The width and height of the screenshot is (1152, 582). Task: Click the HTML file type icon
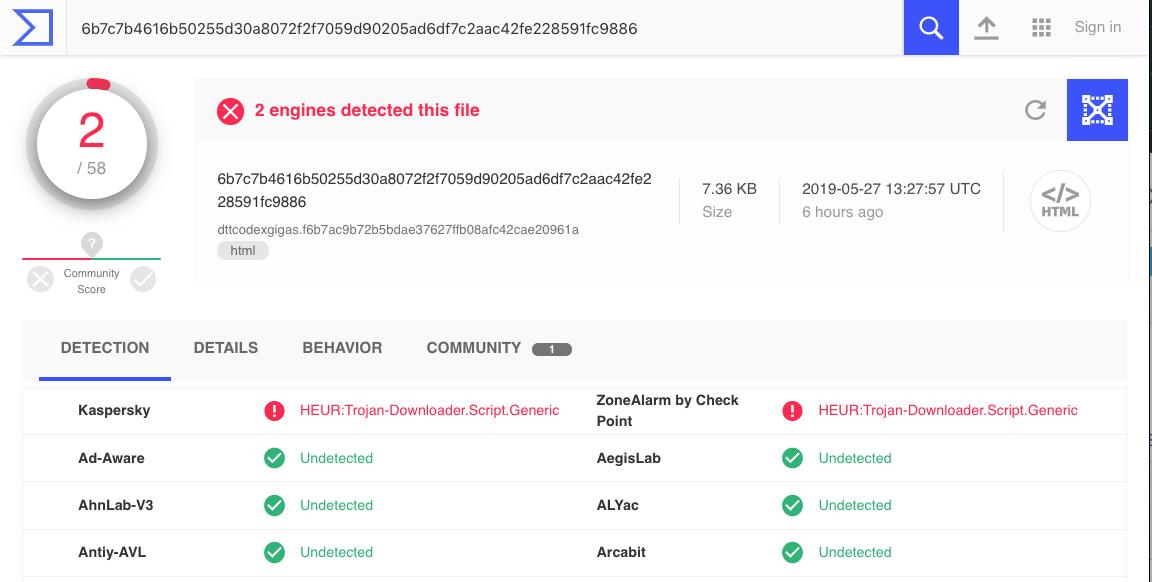coord(1060,201)
